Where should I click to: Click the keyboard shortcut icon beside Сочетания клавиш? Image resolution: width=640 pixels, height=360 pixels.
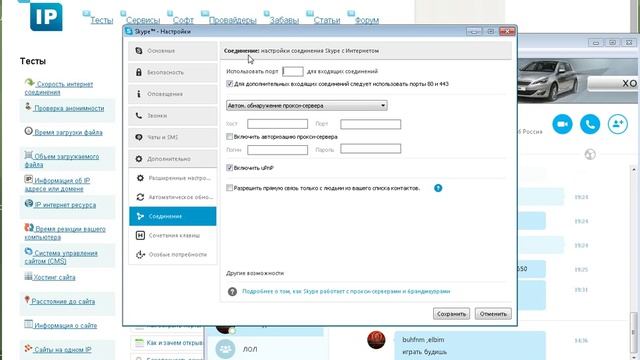[140, 236]
